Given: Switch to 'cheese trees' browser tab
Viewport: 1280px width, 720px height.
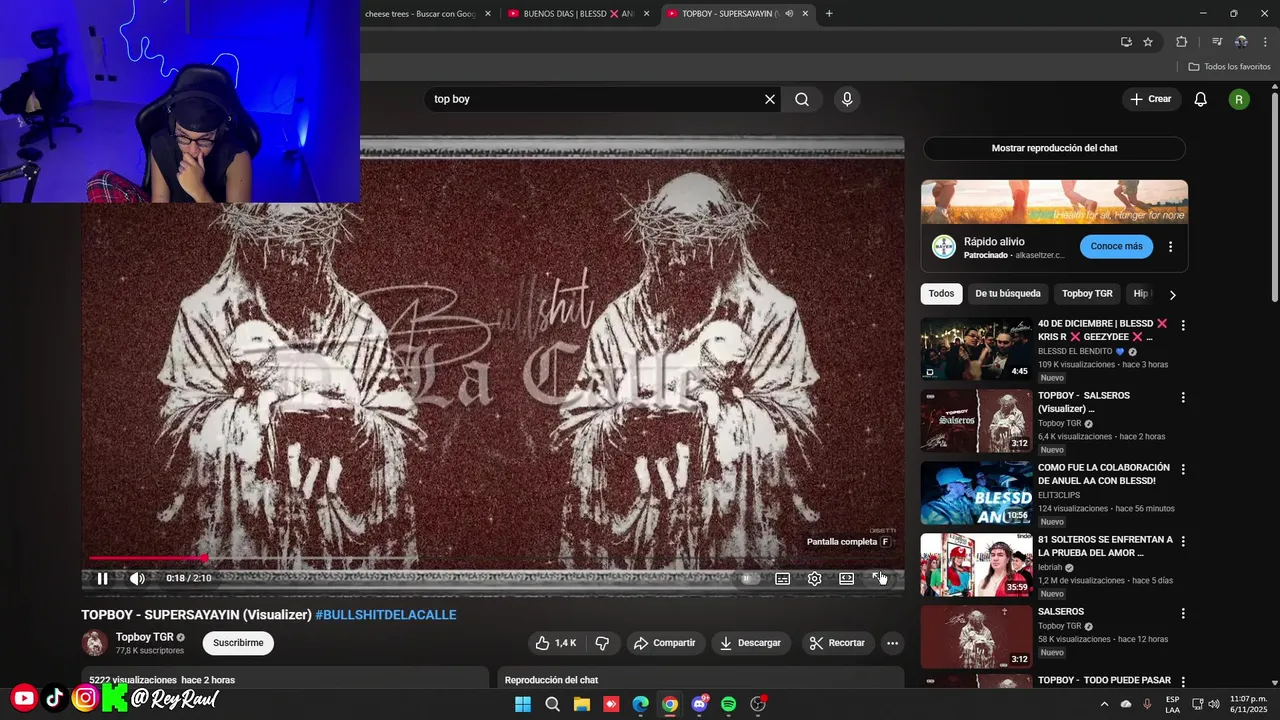Looking at the screenshot, I should coord(420,14).
